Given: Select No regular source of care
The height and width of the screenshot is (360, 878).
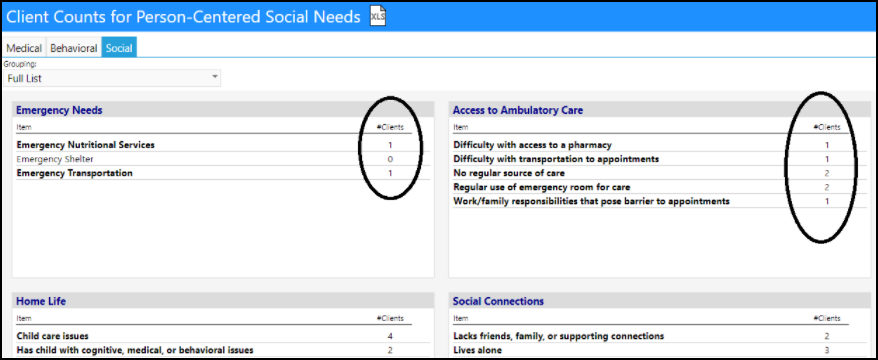Looking at the screenshot, I should pos(660,173).
